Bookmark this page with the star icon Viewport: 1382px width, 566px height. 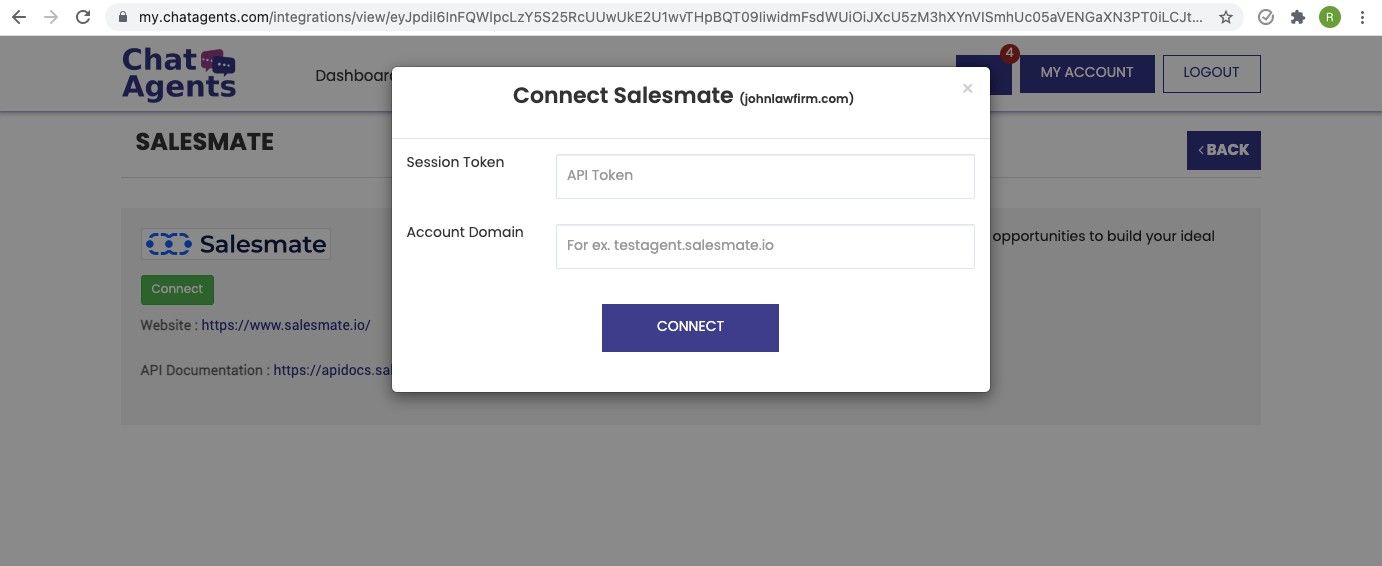(x=1225, y=17)
